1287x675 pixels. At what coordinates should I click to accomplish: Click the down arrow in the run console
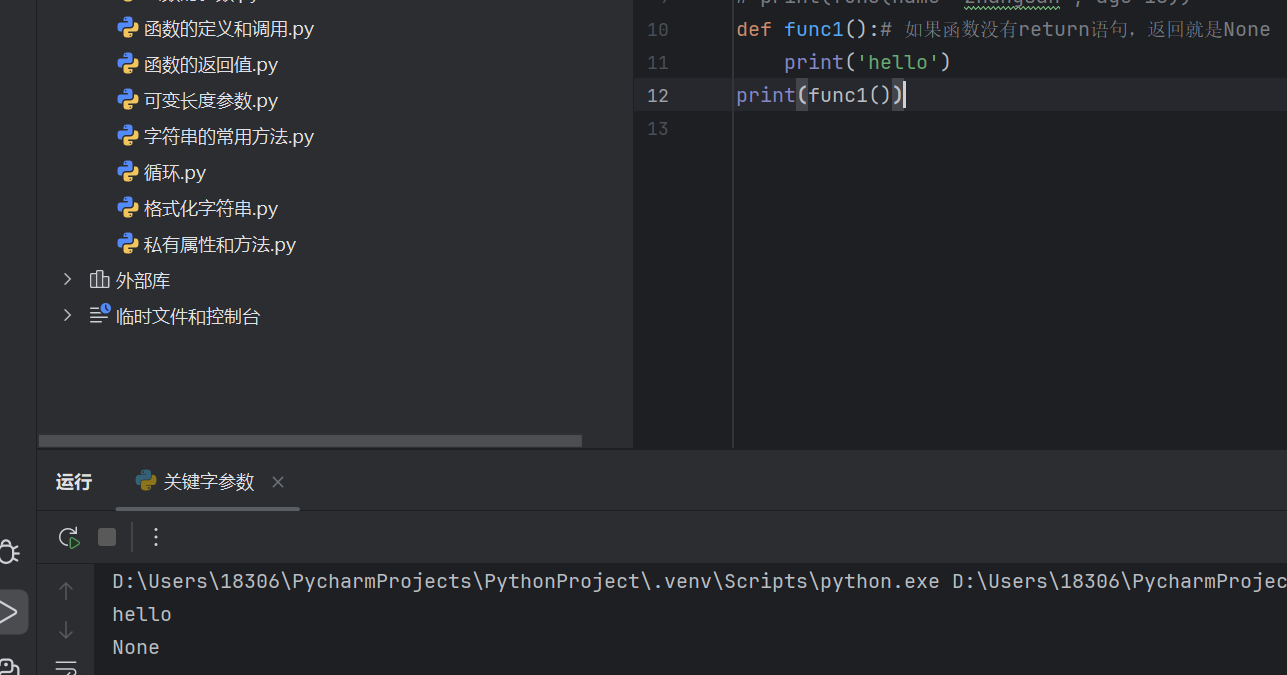pos(66,630)
